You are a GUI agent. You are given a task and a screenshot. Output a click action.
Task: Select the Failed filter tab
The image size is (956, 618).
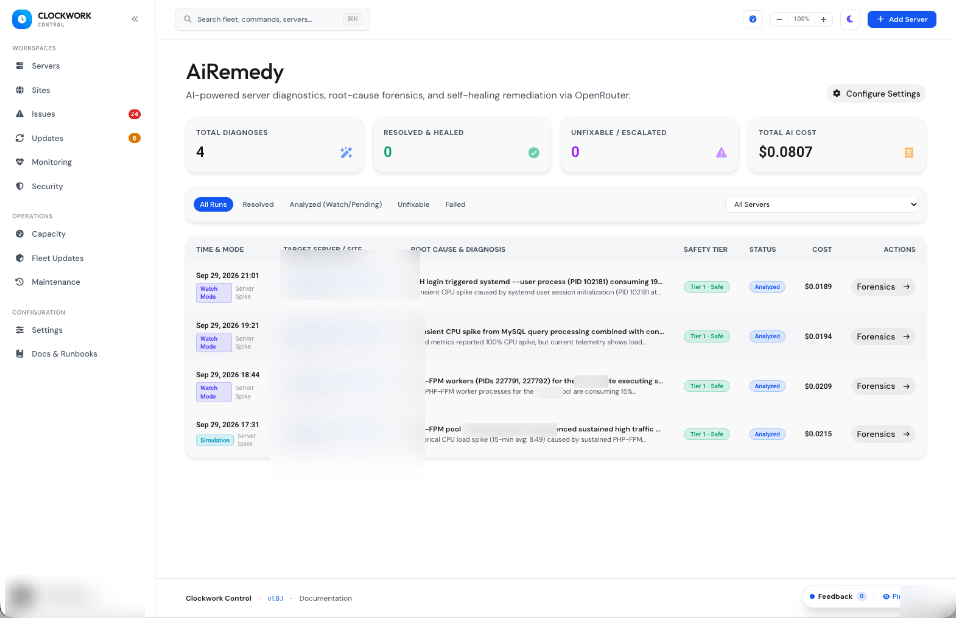[455, 204]
